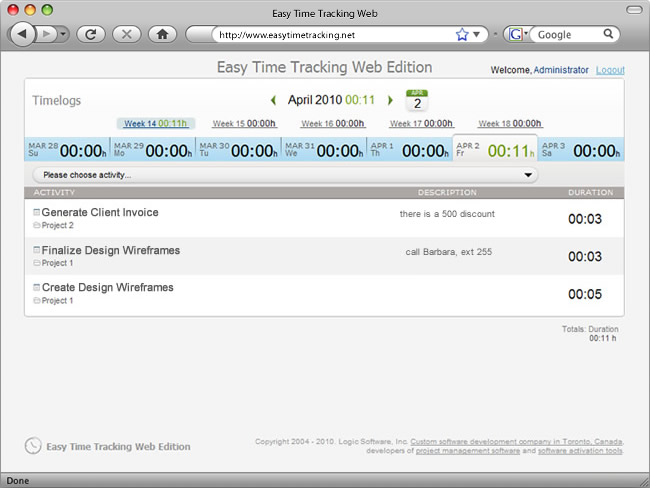
Task: Click the address bar URL field
Action: (x=335, y=35)
